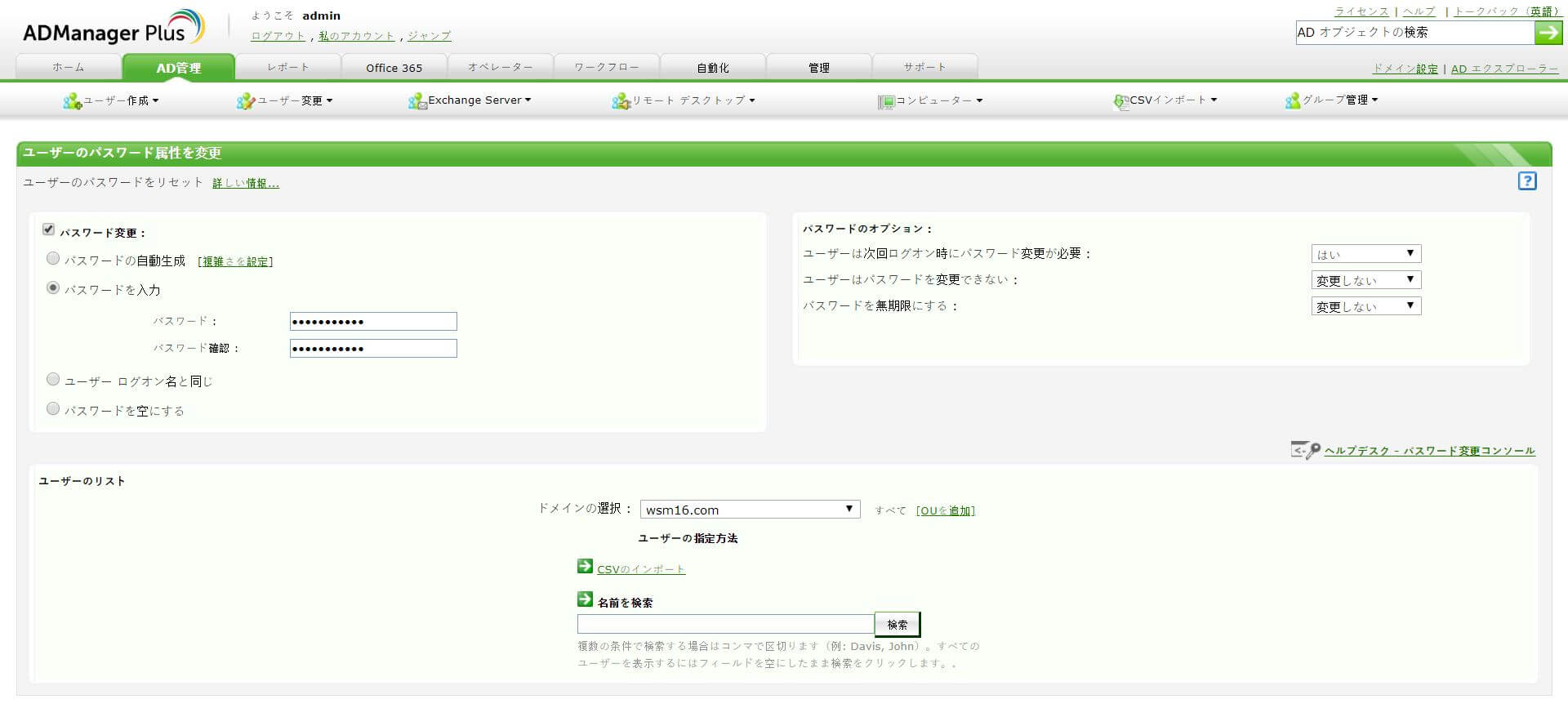This screenshot has height=726, width=1568.
Task: Open ヘルプデスク - パスワード変更コンソール link
Action: point(1430,451)
